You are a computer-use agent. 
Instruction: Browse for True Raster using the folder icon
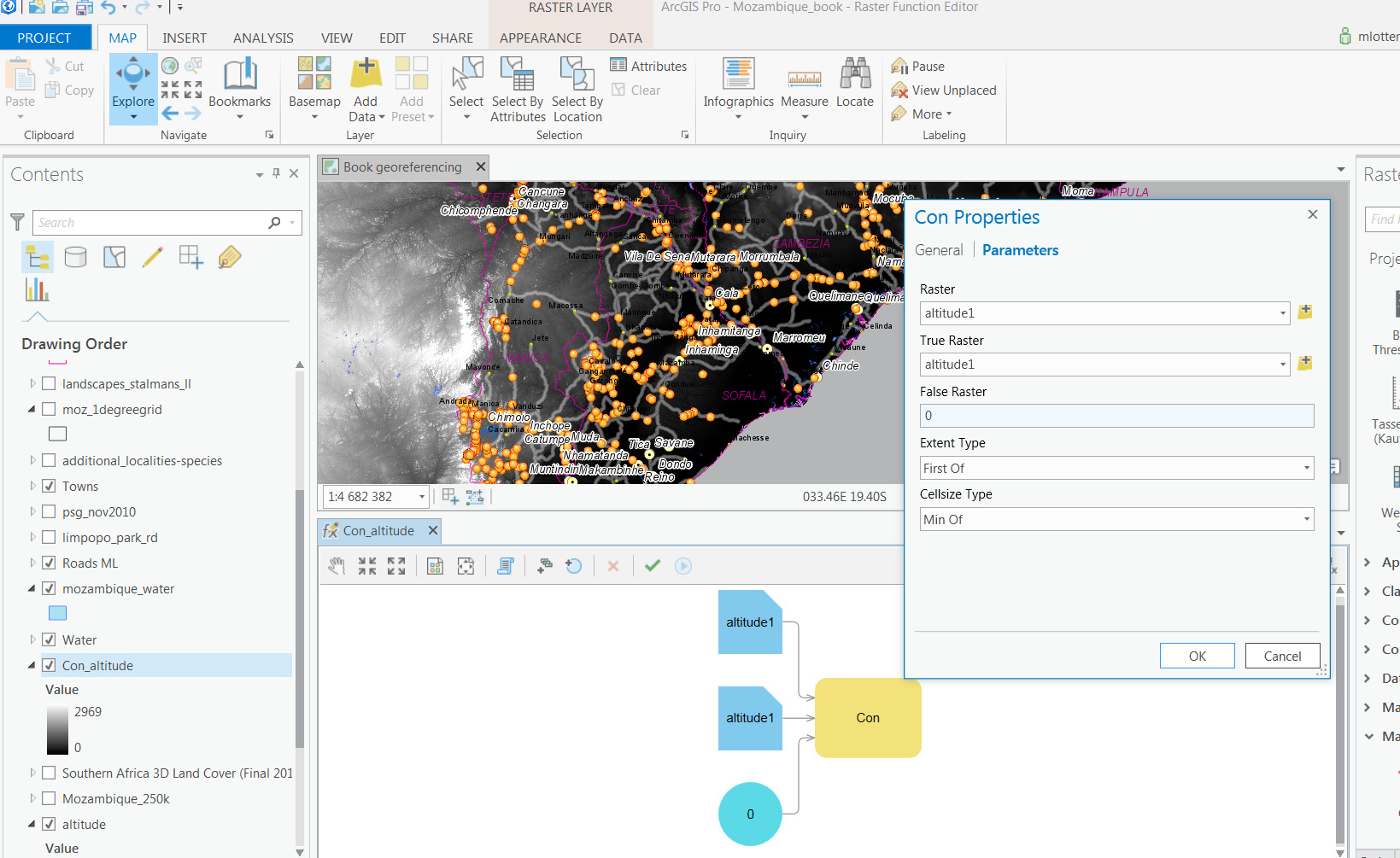pyautogui.click(x=1304, y=364)
